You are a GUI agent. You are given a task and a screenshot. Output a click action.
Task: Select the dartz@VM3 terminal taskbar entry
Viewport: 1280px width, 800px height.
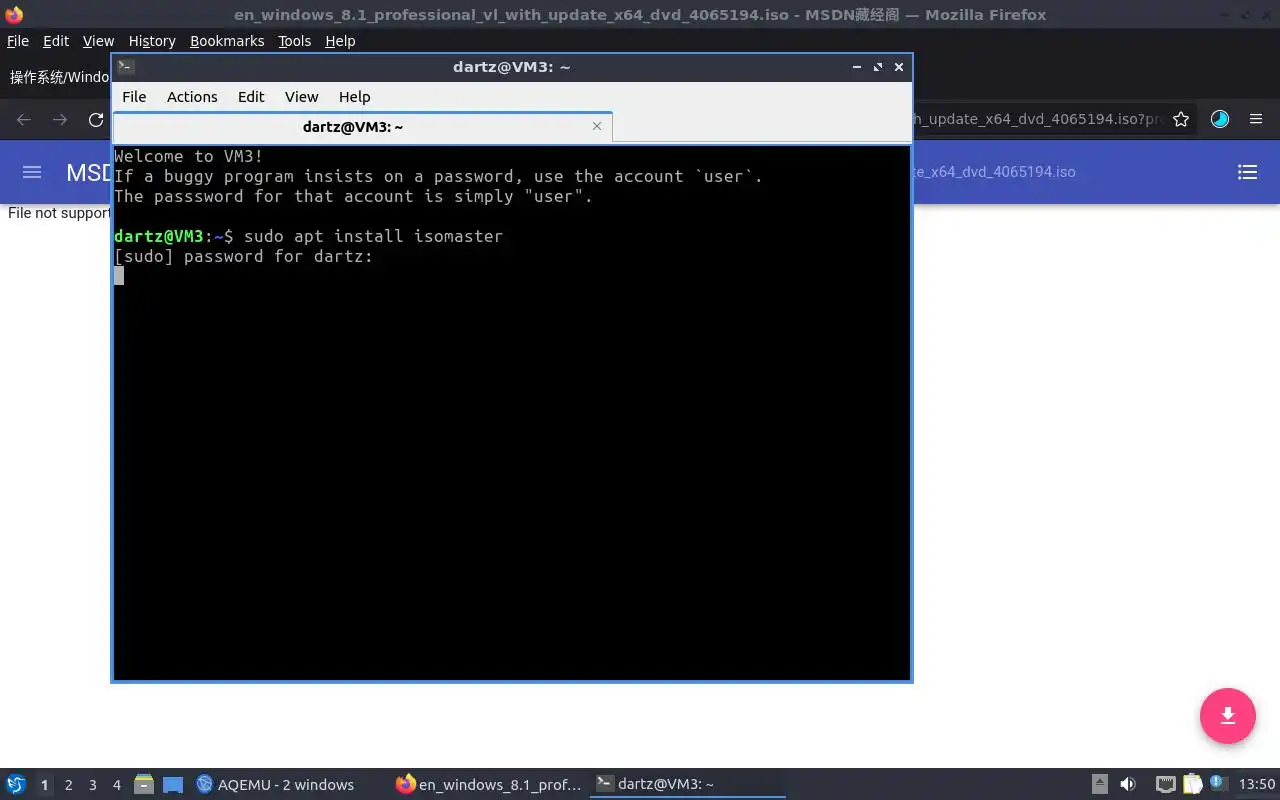(688, 784)
